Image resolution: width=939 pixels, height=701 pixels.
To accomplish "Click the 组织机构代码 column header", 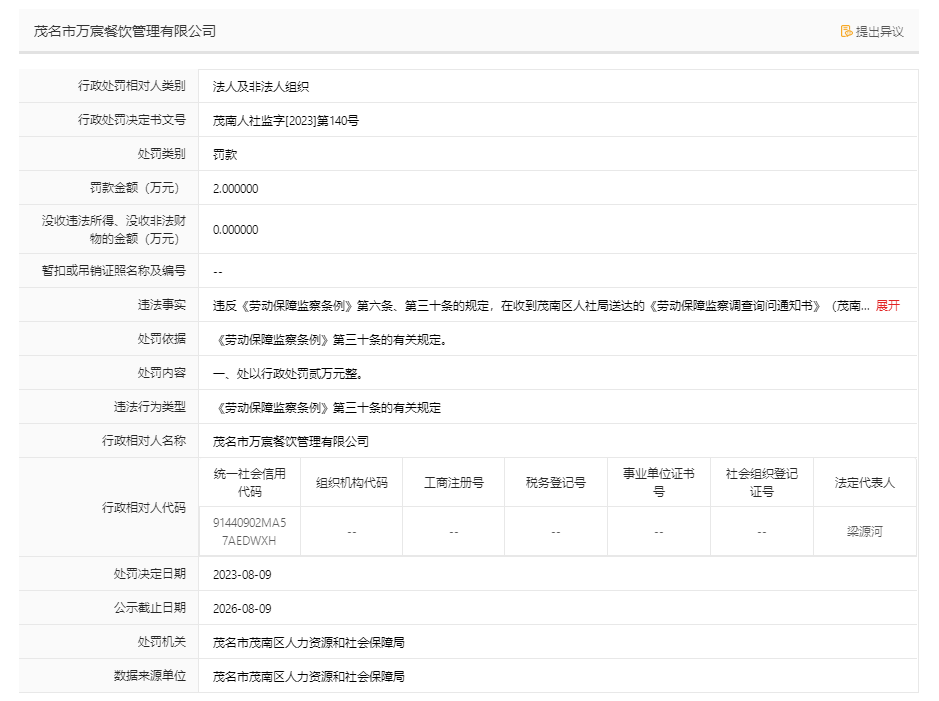I will tap(352, 483).
